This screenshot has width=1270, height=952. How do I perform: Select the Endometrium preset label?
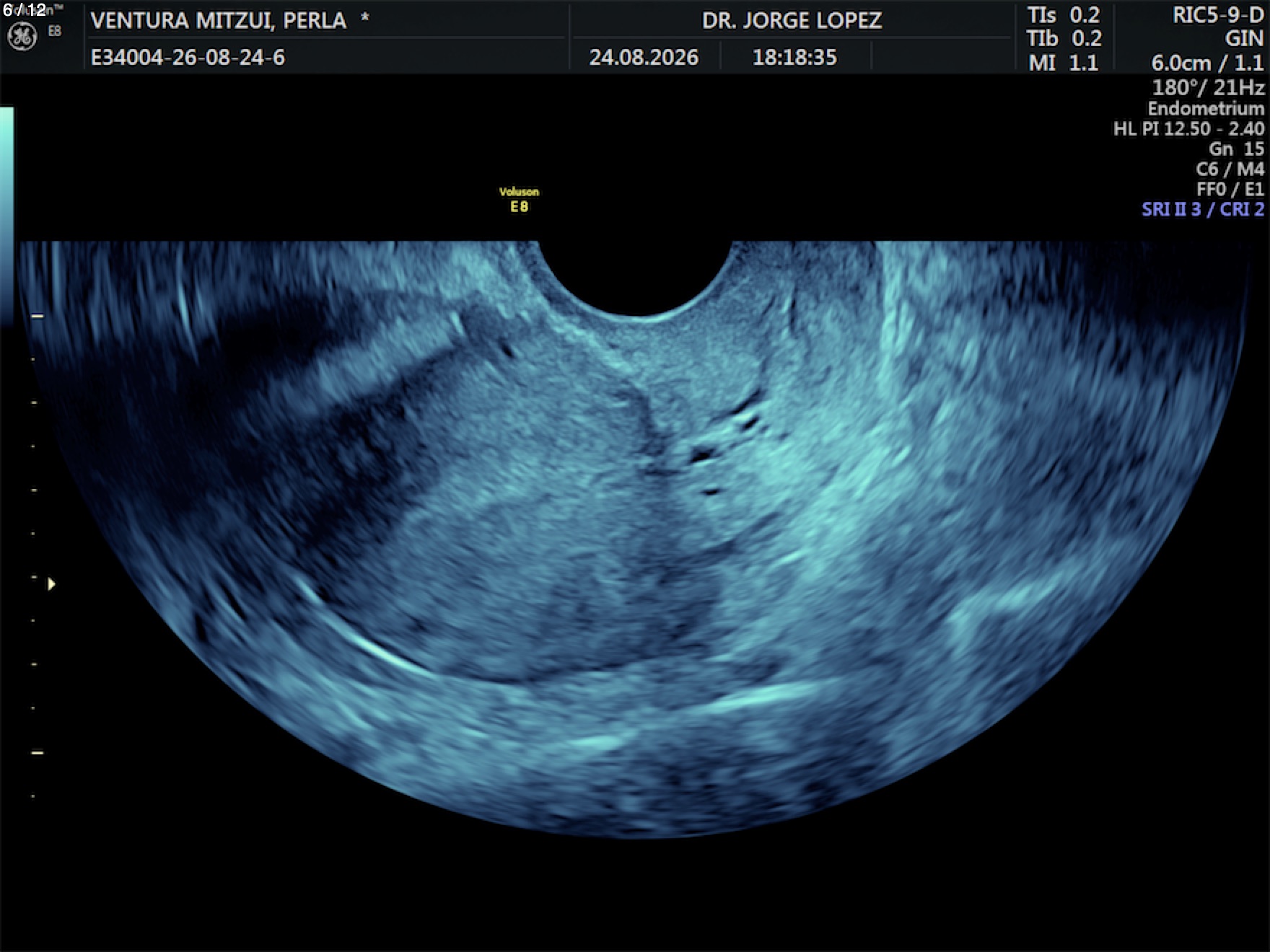click(1206, 108)
